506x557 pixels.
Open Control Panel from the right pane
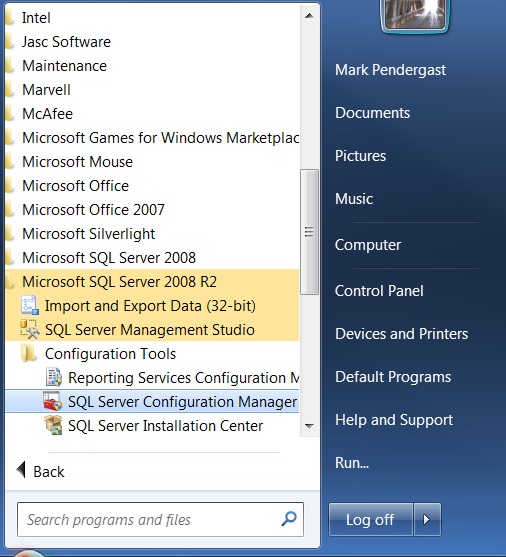[x=379, y=291]
